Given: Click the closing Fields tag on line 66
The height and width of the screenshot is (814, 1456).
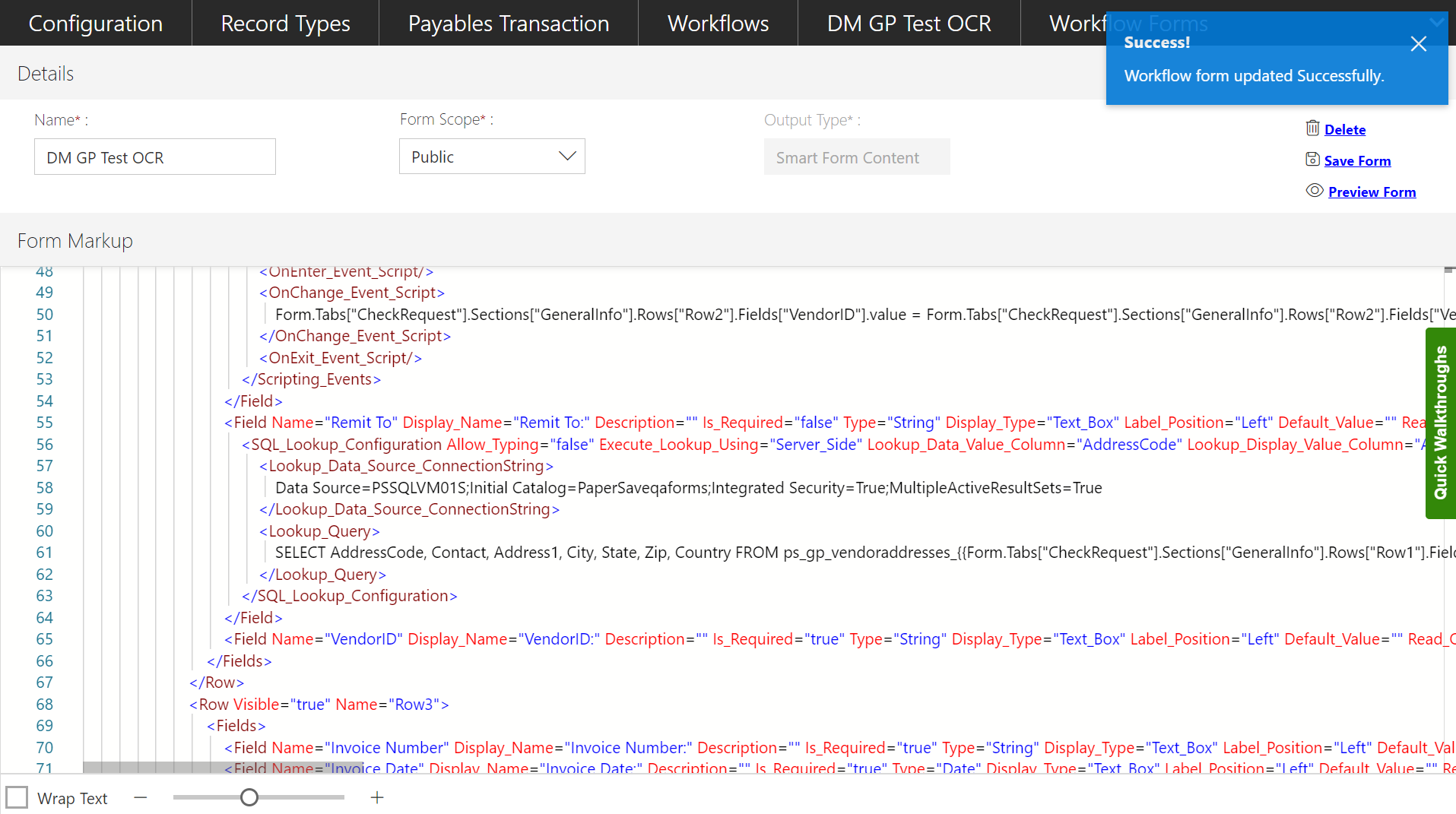Looking at the screenshot, I should 239,661.
